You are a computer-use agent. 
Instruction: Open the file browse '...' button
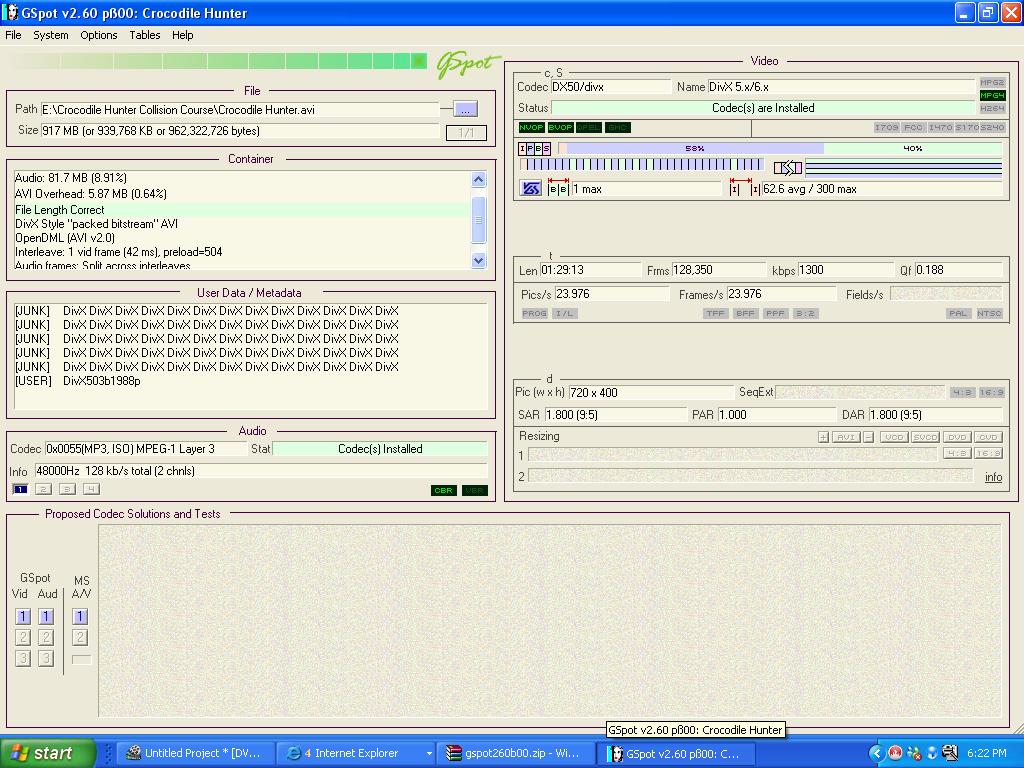[x=465, y=109]
